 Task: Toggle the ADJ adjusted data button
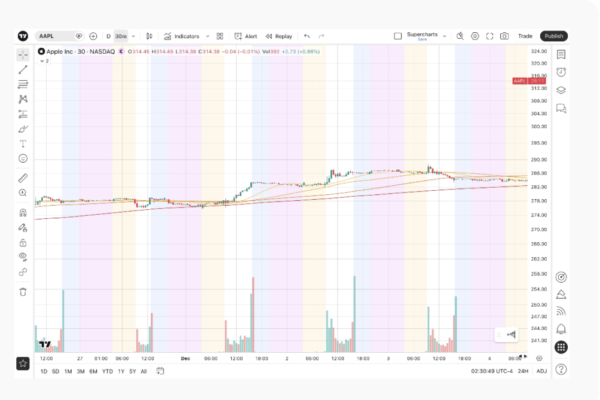(x=541, y=371)
